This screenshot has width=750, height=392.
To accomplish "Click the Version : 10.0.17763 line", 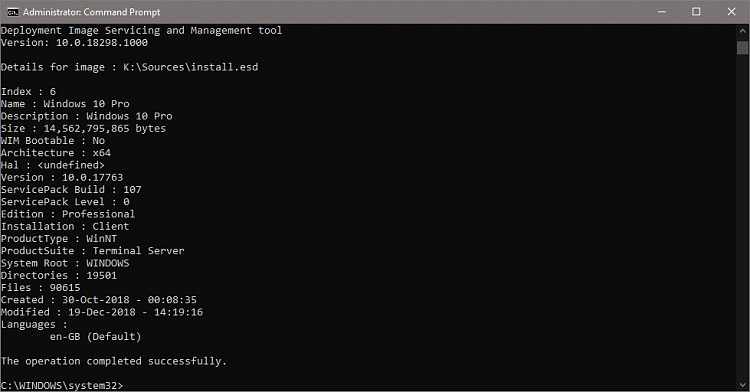I will tap(62, 177).
